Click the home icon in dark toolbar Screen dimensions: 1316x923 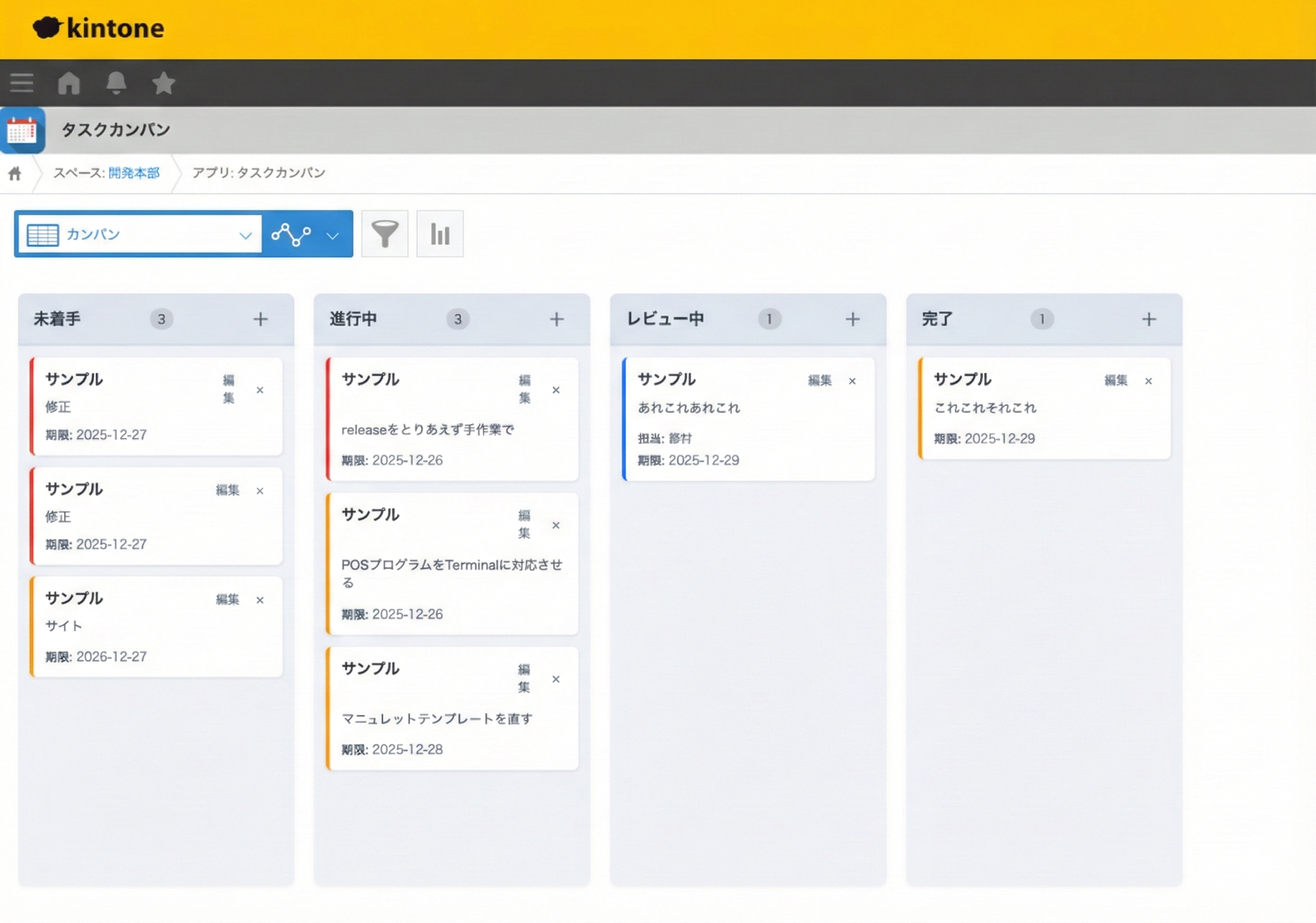(69, 83)
